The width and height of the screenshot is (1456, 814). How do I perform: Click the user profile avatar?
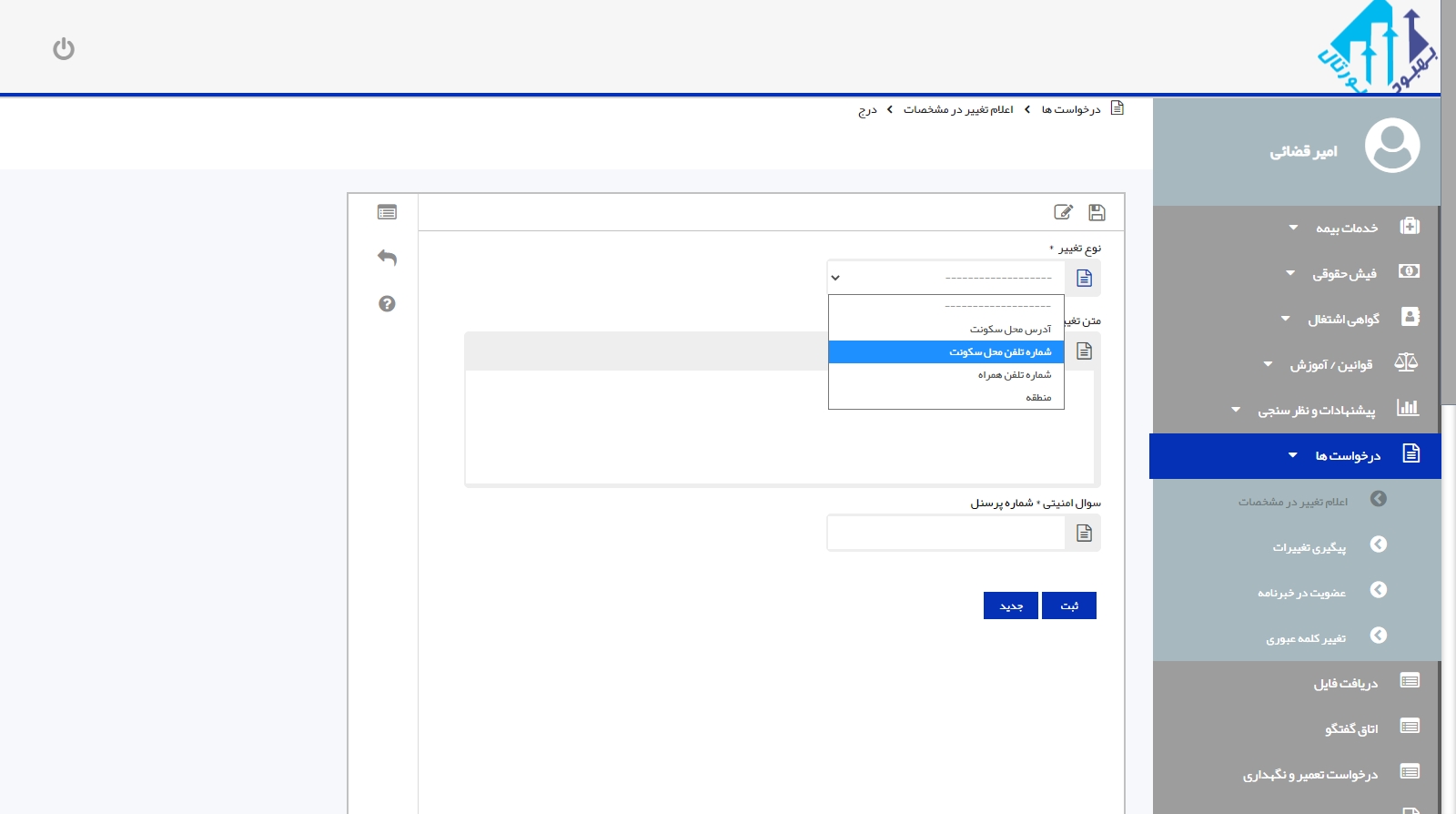tap(1391, 146)
